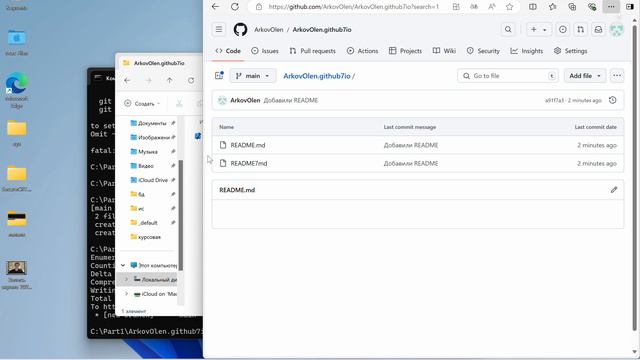Open the README7md file
The width and height of the screenshot is (640, 360).
(249, 163)
